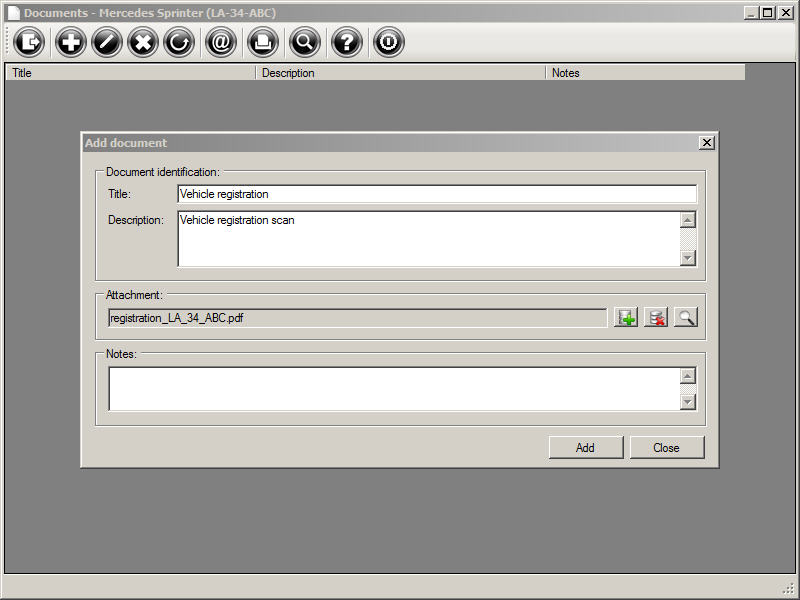Remove attachment using the red X icon
Image resolution: width=800 pixels, height=600 pixels.
pos(656,318)
